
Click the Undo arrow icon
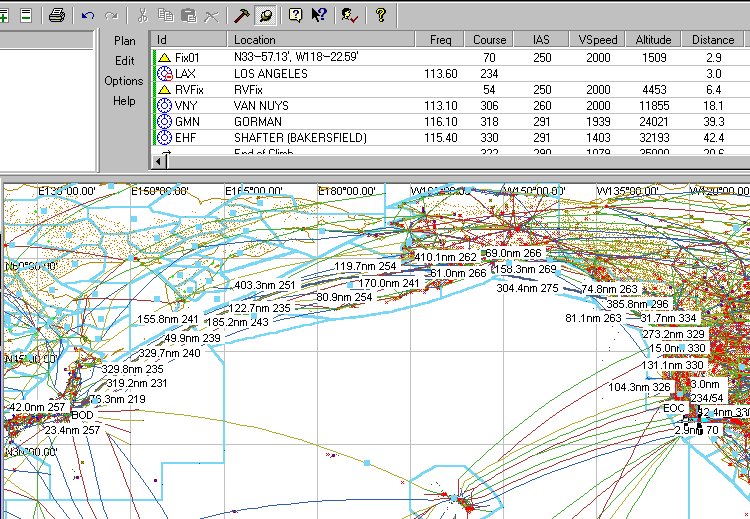(x=89, y=15)
